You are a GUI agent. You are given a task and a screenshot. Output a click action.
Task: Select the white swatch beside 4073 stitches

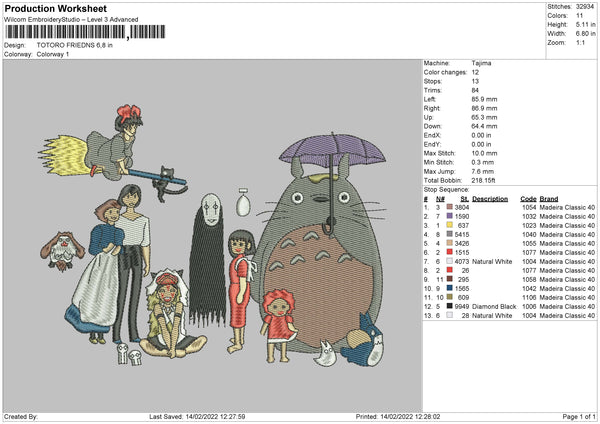(x=450, y=261)
